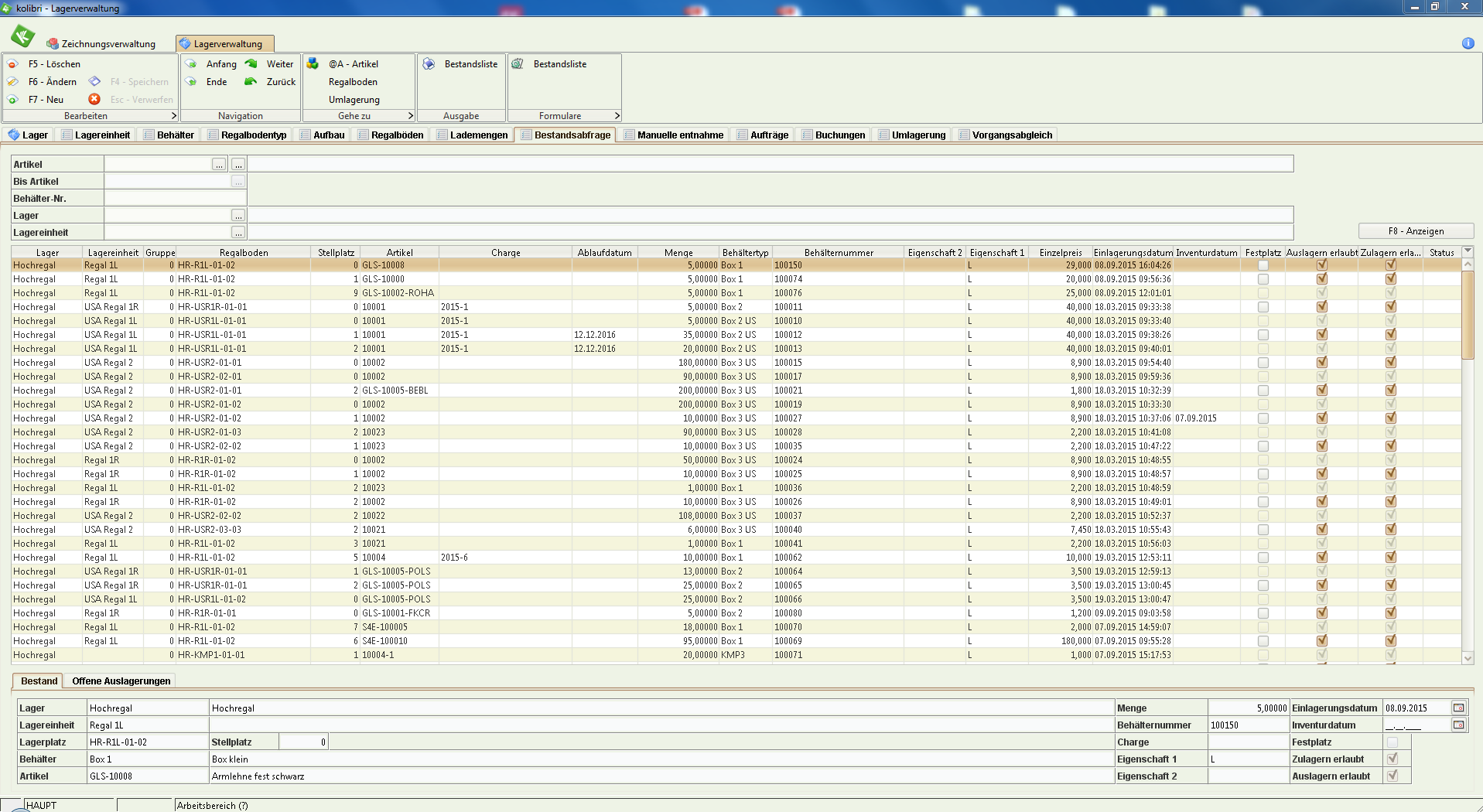Open the Vorgangsabgleich tab
This screenshot has height=812, width=1483.
pyautogui.click(x=1005, y=135)
